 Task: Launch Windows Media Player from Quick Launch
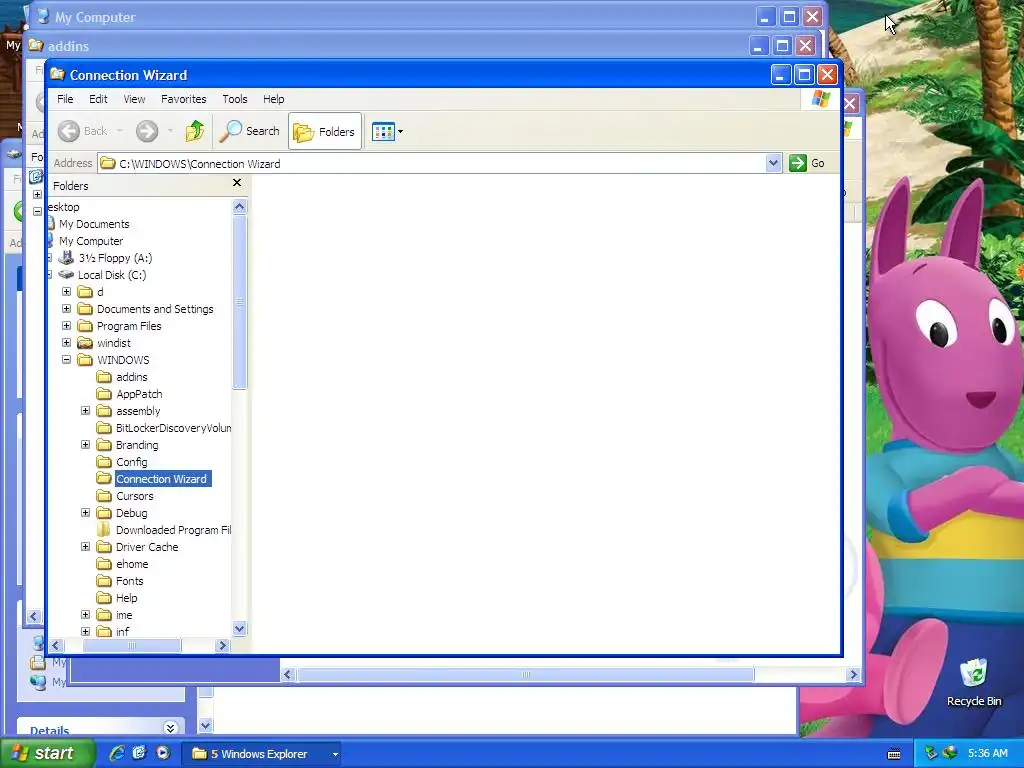click(x=163, y=753)
